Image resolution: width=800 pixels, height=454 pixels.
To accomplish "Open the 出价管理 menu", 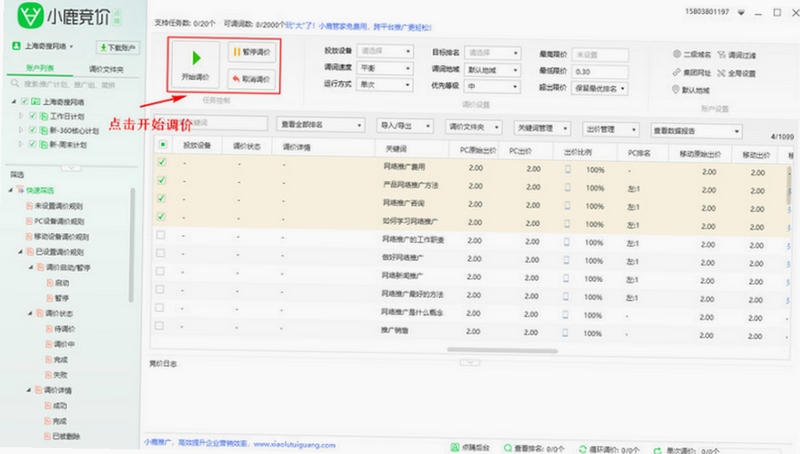I will click(x=611, y=129).
